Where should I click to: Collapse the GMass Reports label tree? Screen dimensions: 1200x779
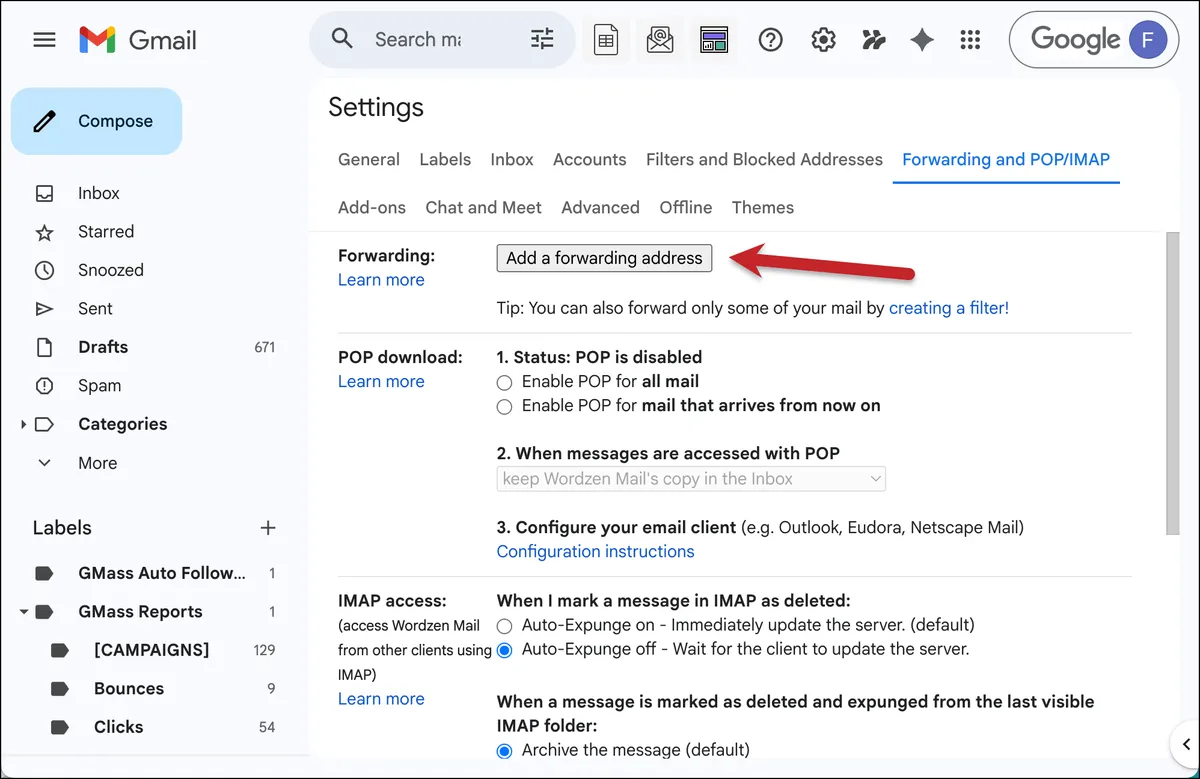(x=24, y=611)
